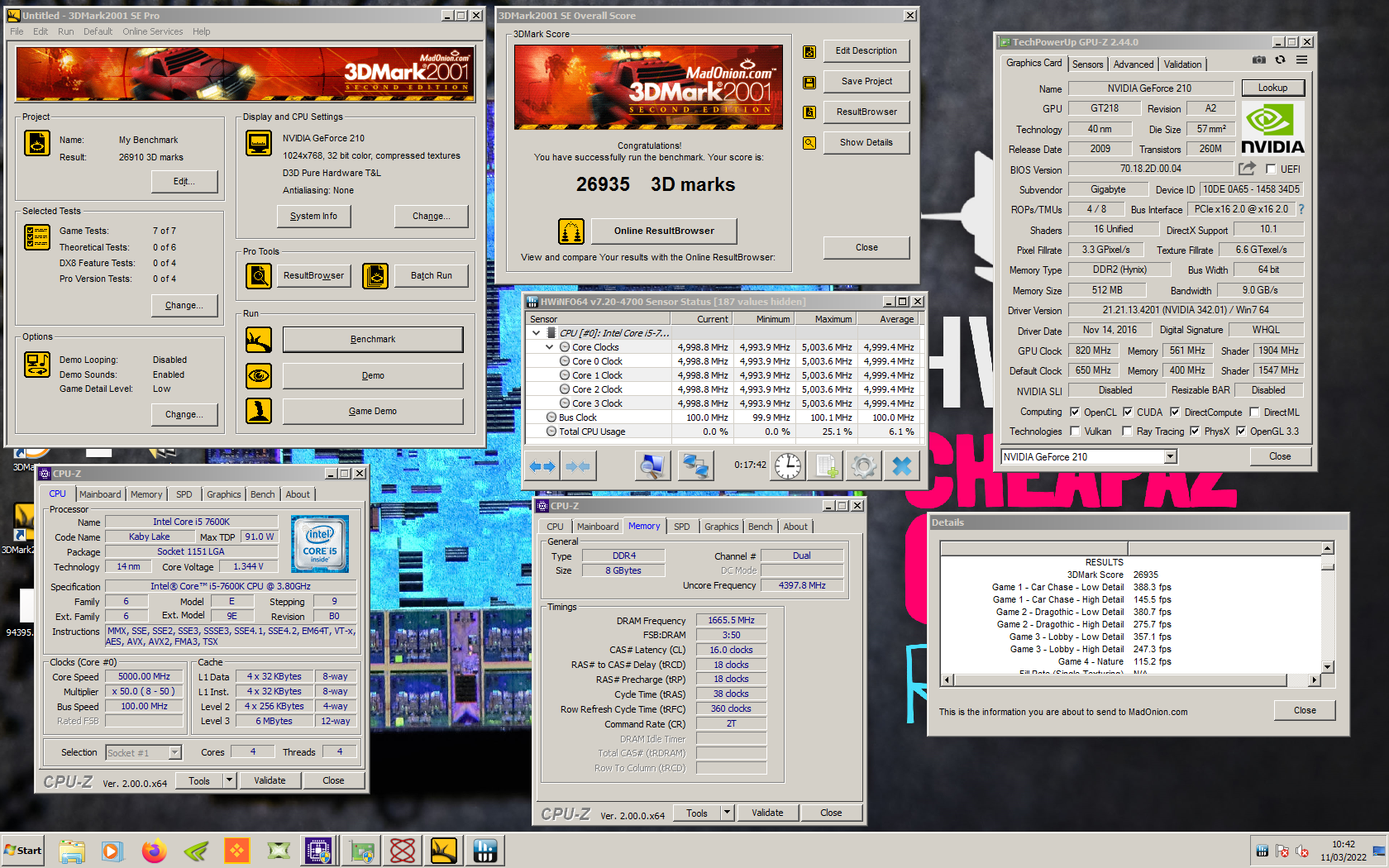Click the GPU-Z refresh icon
Image resolution: width=1389 pixels, height=868 pixels.
pos(1280,60)
